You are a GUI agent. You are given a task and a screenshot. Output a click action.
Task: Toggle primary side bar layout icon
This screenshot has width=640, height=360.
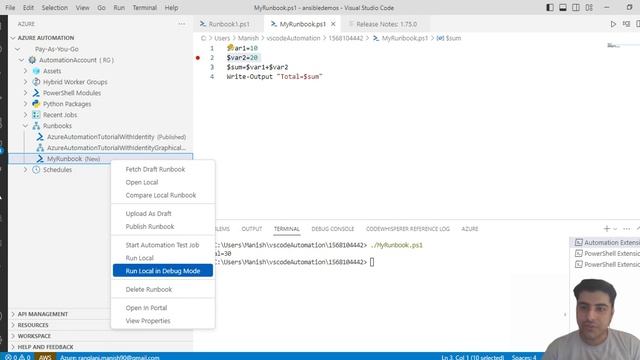point(550,8)
